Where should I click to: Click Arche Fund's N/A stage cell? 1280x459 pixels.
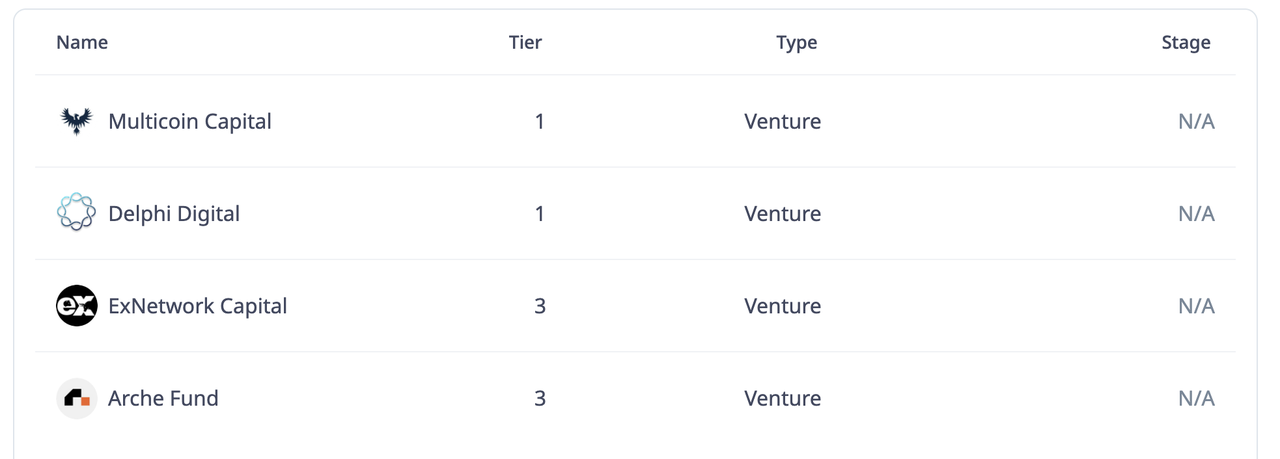click(1196, 398)
